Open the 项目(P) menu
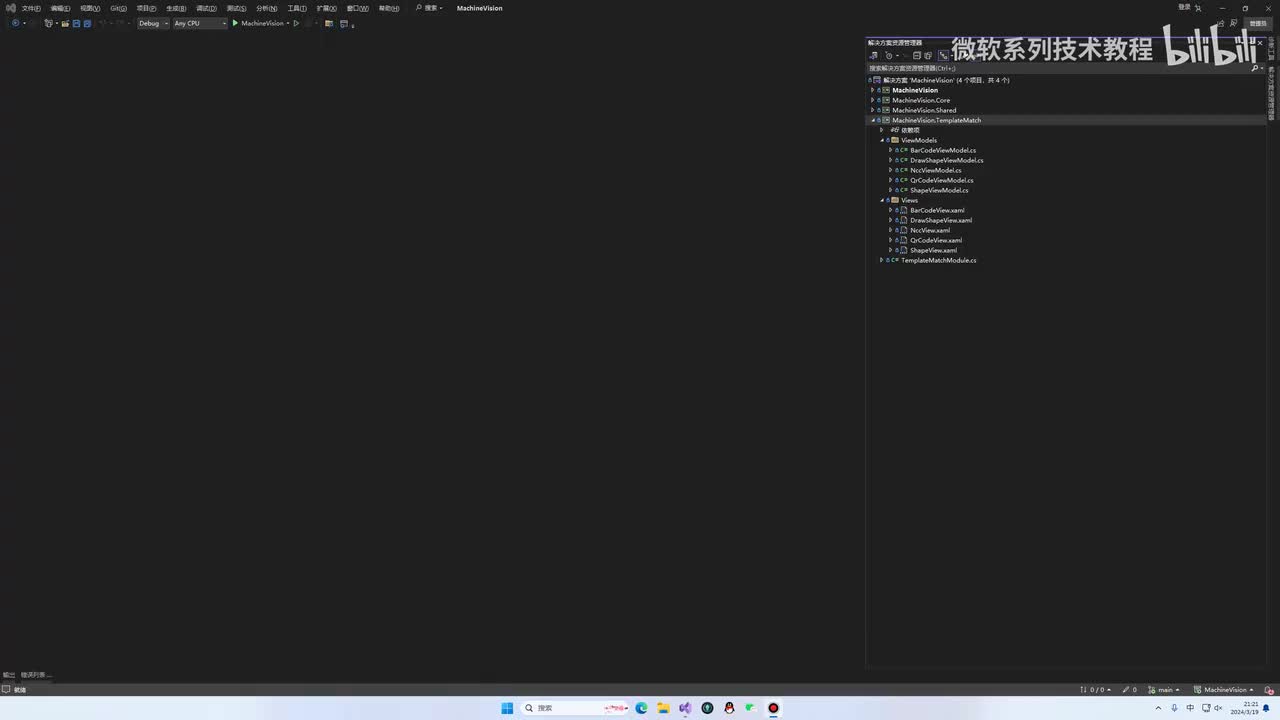 [x=146, y=8]
